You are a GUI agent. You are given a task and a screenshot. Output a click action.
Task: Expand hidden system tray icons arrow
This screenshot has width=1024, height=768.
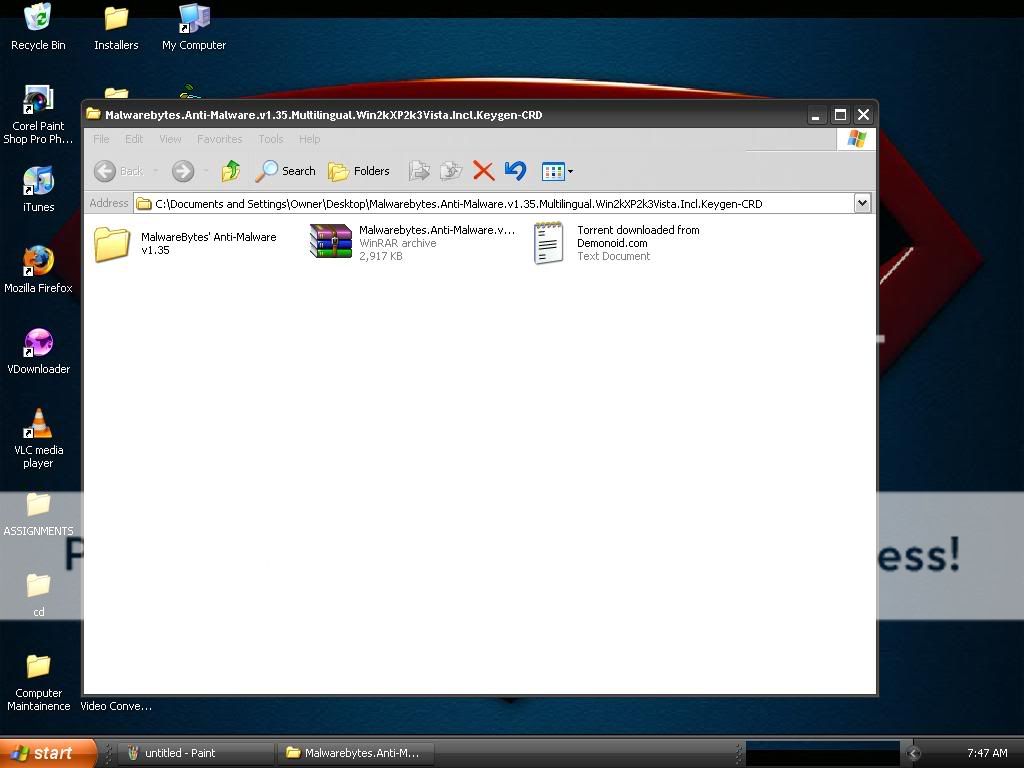click(913, 753)
